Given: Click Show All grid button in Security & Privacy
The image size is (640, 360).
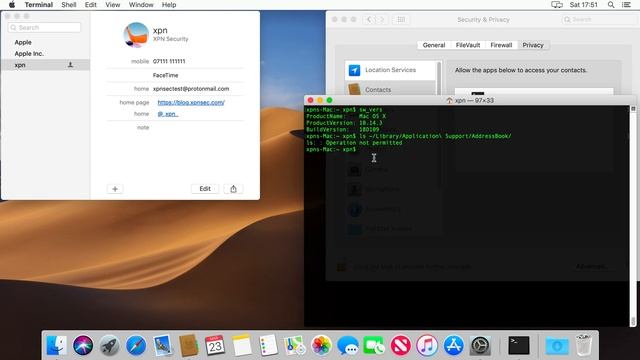Looking at the screenshot, I should [401, 20].
